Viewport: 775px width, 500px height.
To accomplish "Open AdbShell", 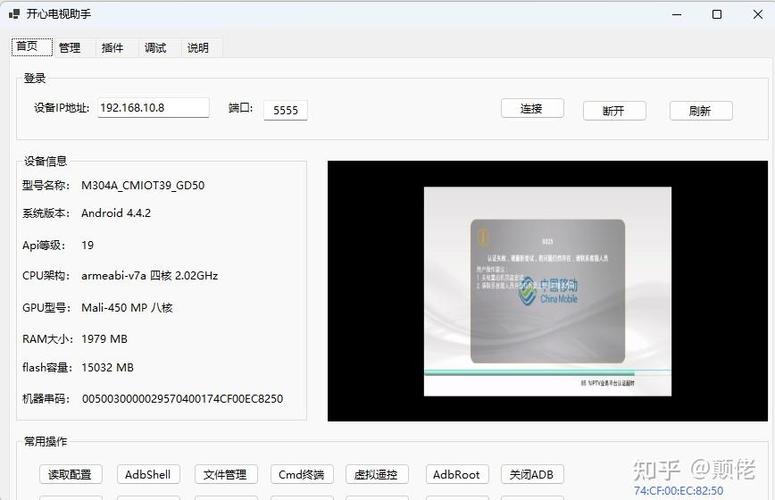I will (x=148, y=474).
